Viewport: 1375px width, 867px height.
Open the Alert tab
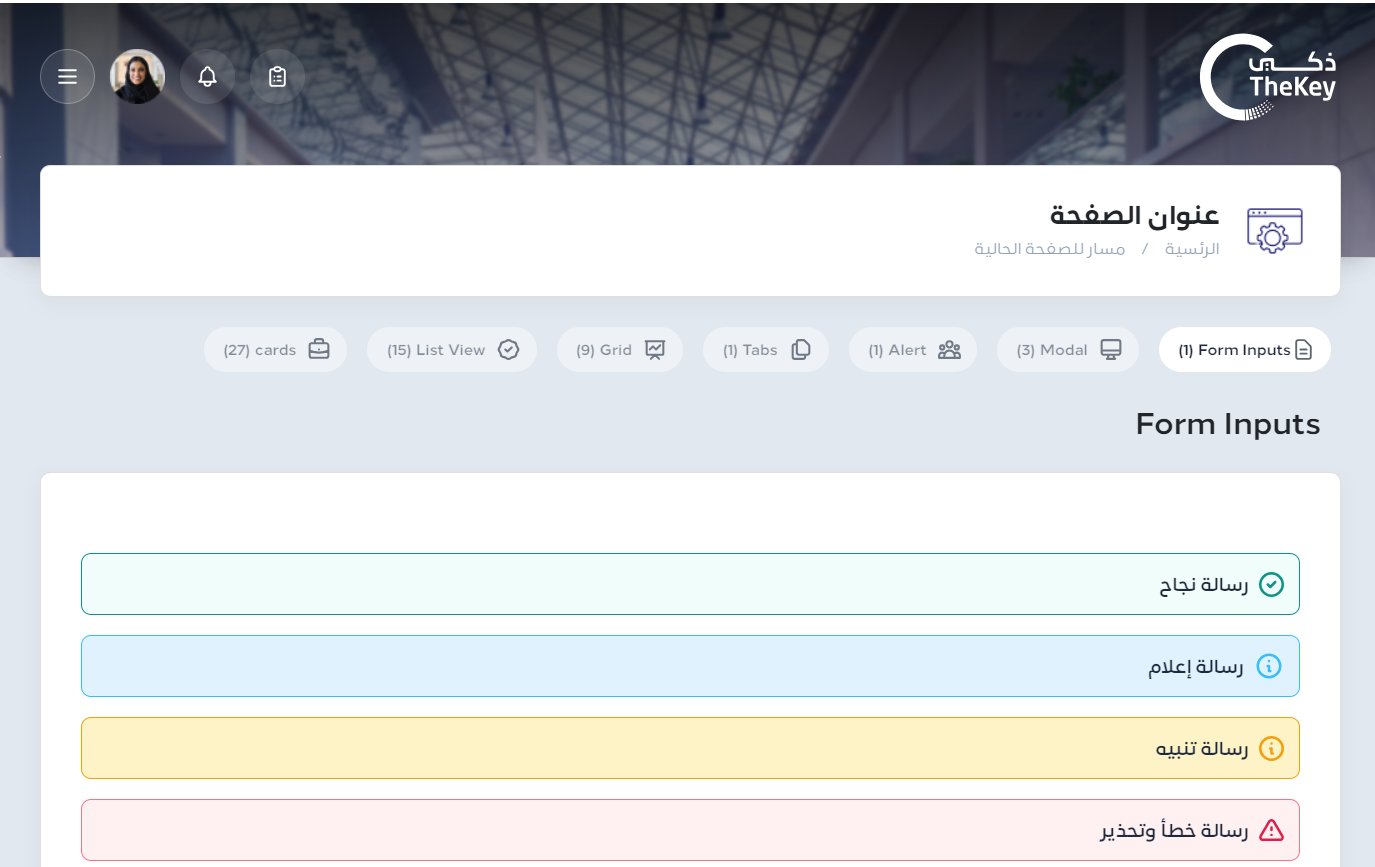point(912,350)
